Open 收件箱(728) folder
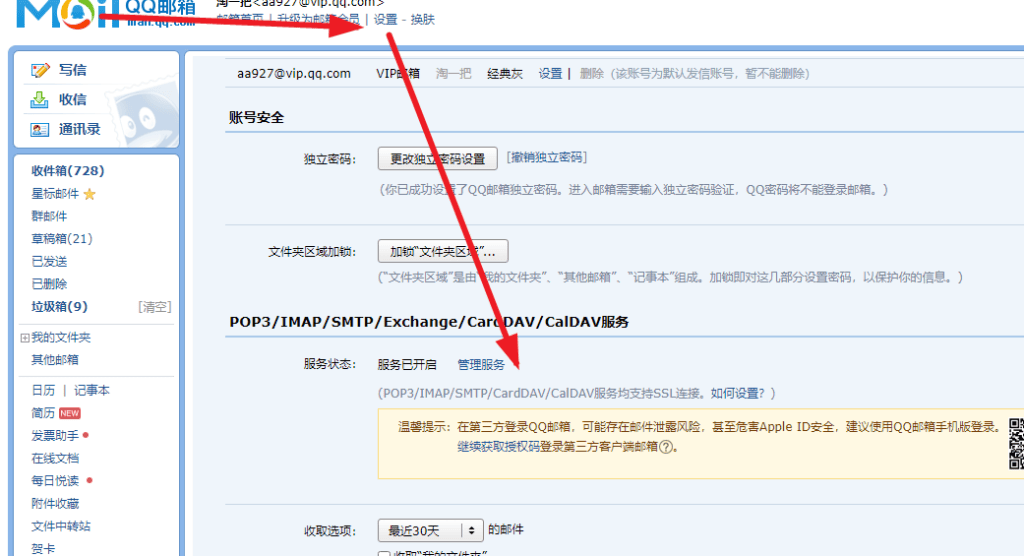This screenshot has width=1024, height=556. pyautogui.click(x=68, y=171)
